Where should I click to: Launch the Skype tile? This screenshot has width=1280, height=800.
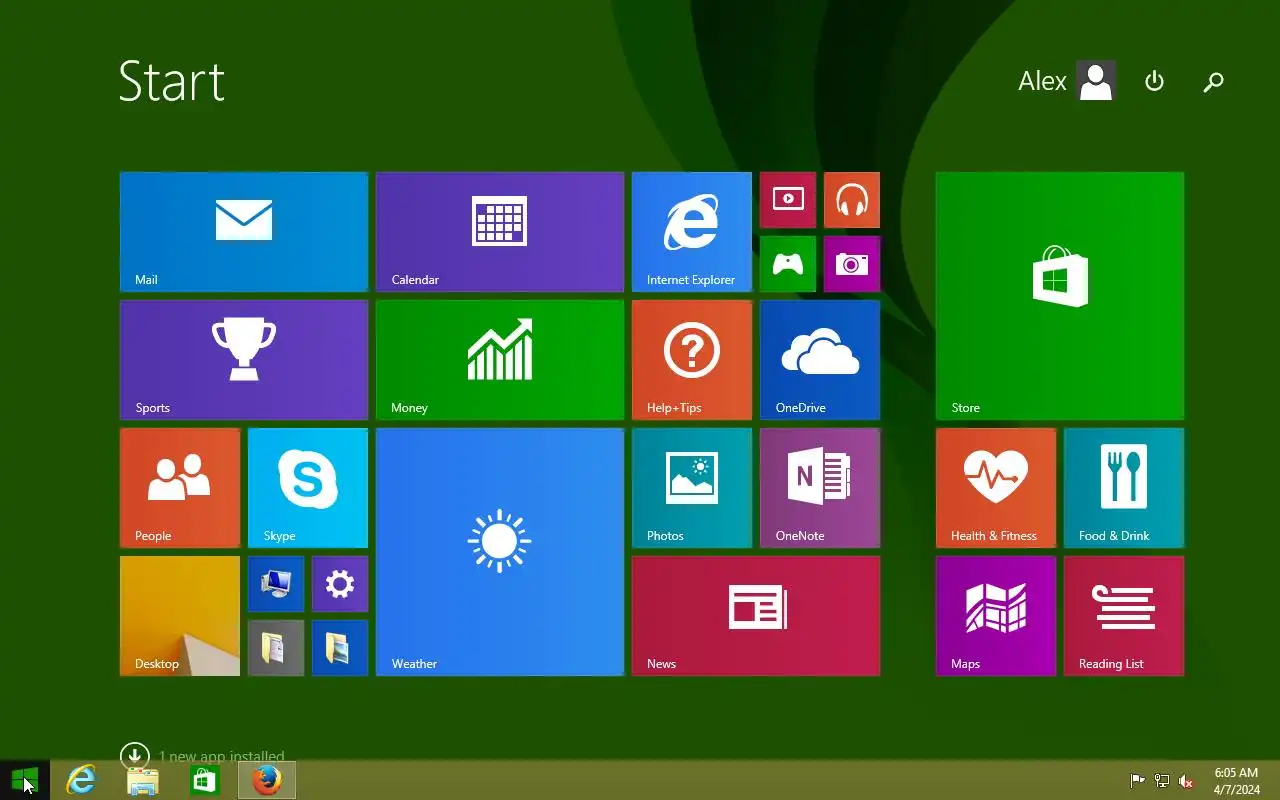coord(308,488)
